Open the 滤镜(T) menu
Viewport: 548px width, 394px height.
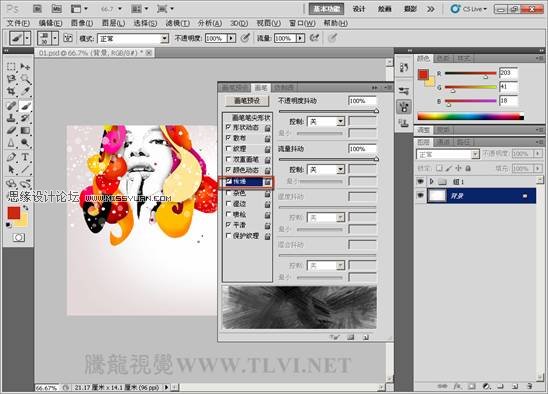[x=178, y=23]
